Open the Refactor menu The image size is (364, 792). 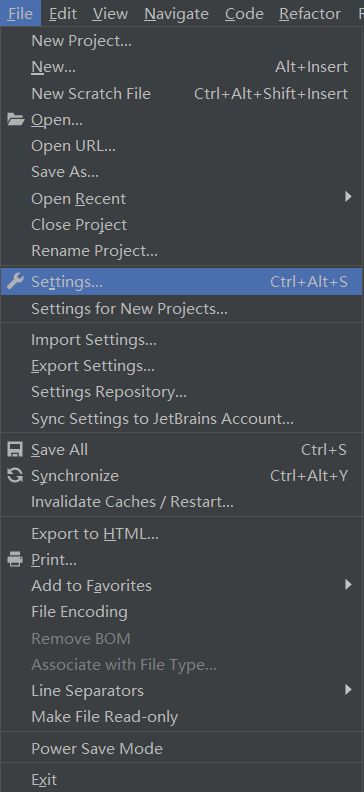coord(310,14)
